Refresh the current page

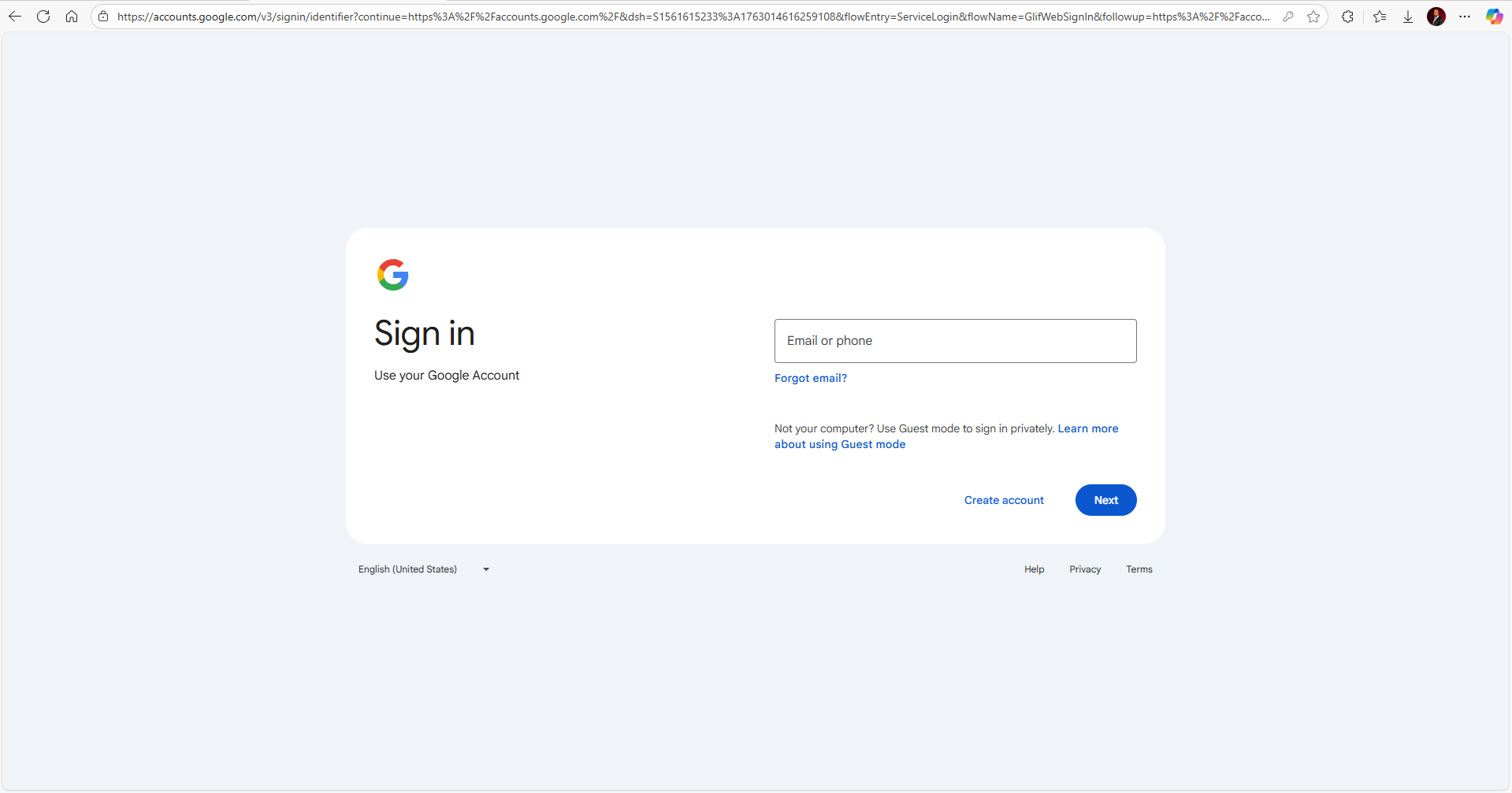[43, 17]
